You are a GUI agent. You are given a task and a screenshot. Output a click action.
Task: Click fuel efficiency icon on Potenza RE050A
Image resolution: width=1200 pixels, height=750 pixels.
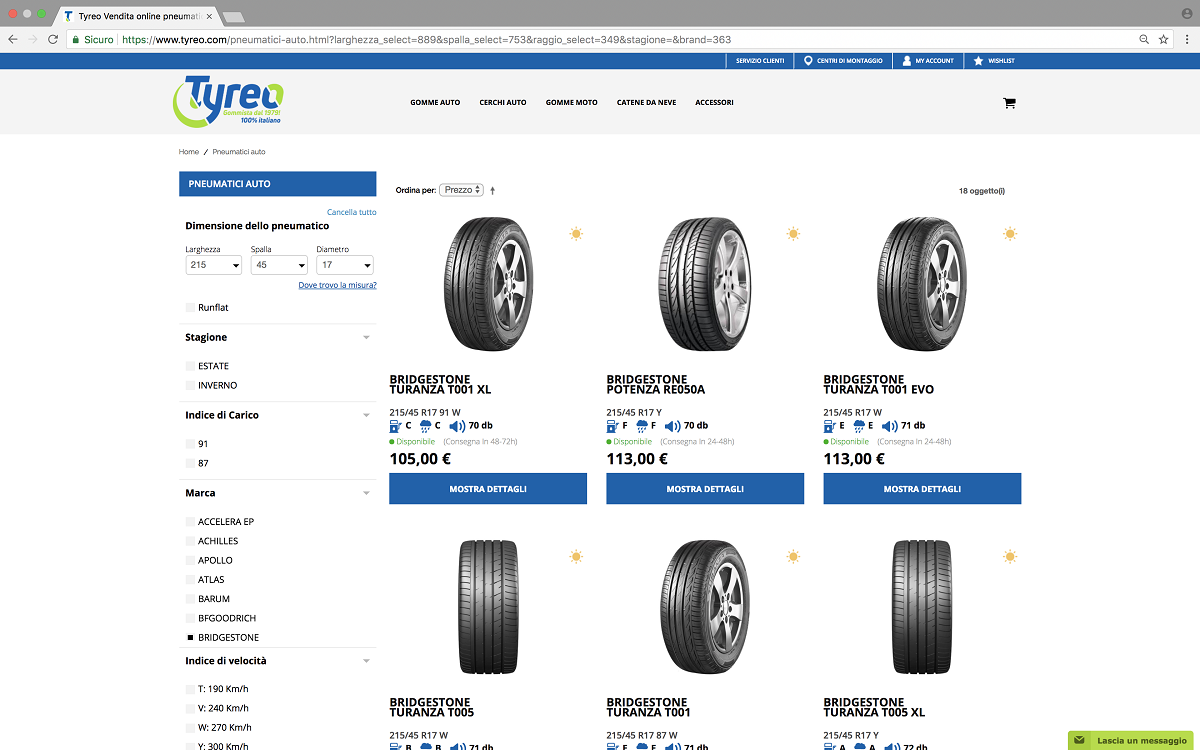[x=612, y=426]
